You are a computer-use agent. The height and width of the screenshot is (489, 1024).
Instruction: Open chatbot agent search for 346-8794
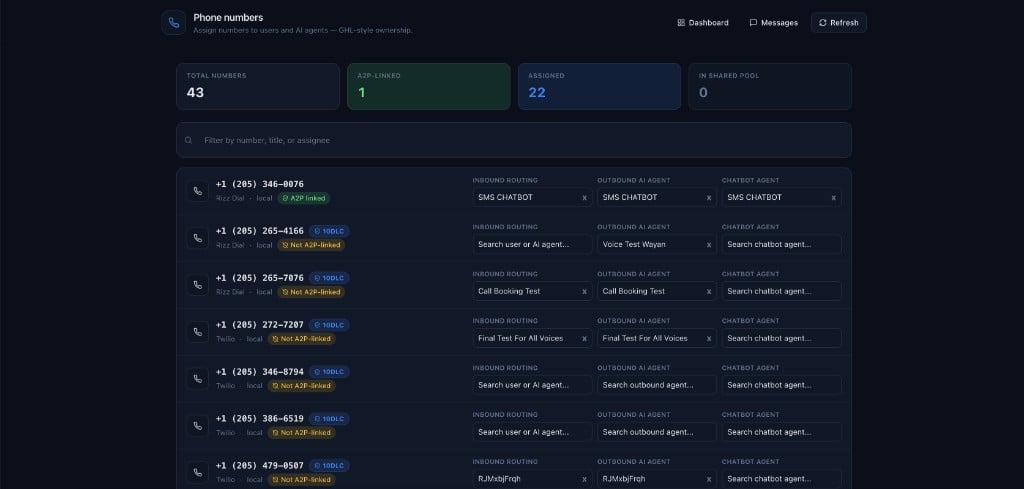(782, 385)
